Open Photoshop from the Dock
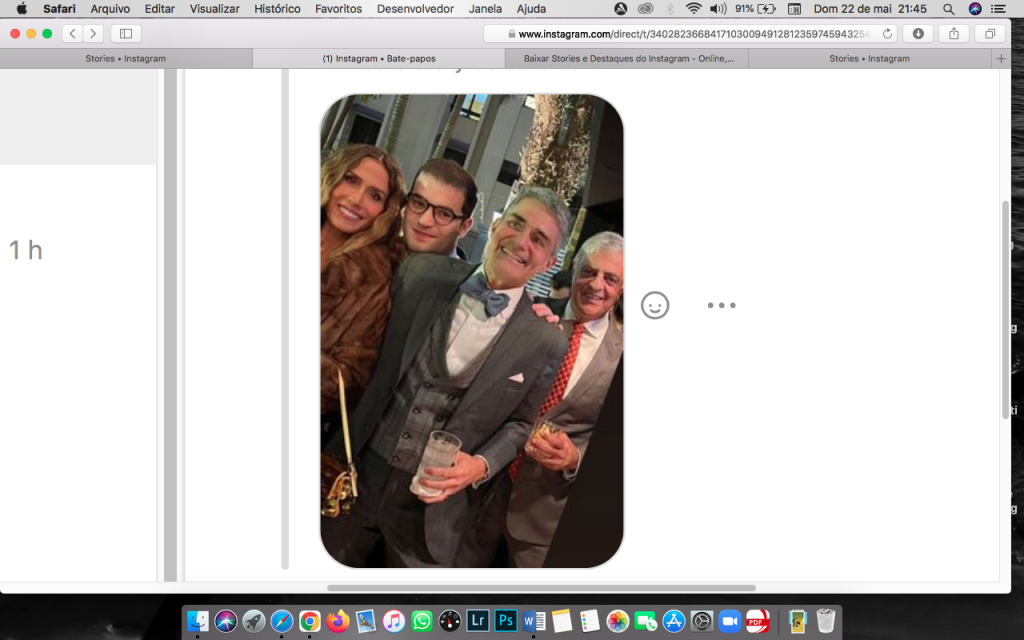Screen dimensions: 1024x640 [x=505, y=621]
